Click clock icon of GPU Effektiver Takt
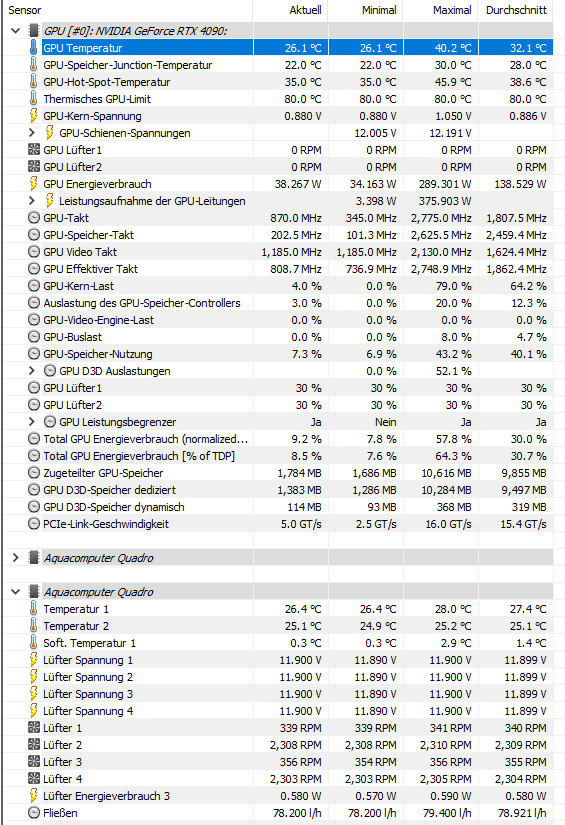The image size is (565, 825). (x=34, y=268)
